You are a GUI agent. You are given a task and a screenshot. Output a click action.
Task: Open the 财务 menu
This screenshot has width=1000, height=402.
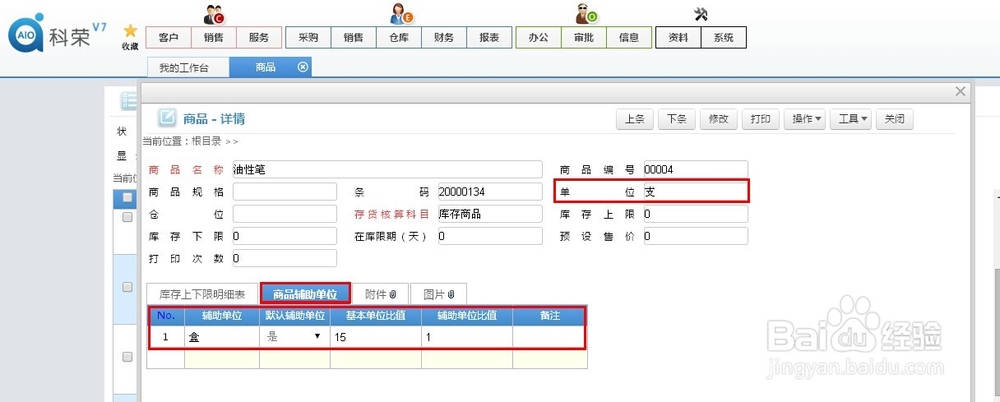click(x=444, y=38)
